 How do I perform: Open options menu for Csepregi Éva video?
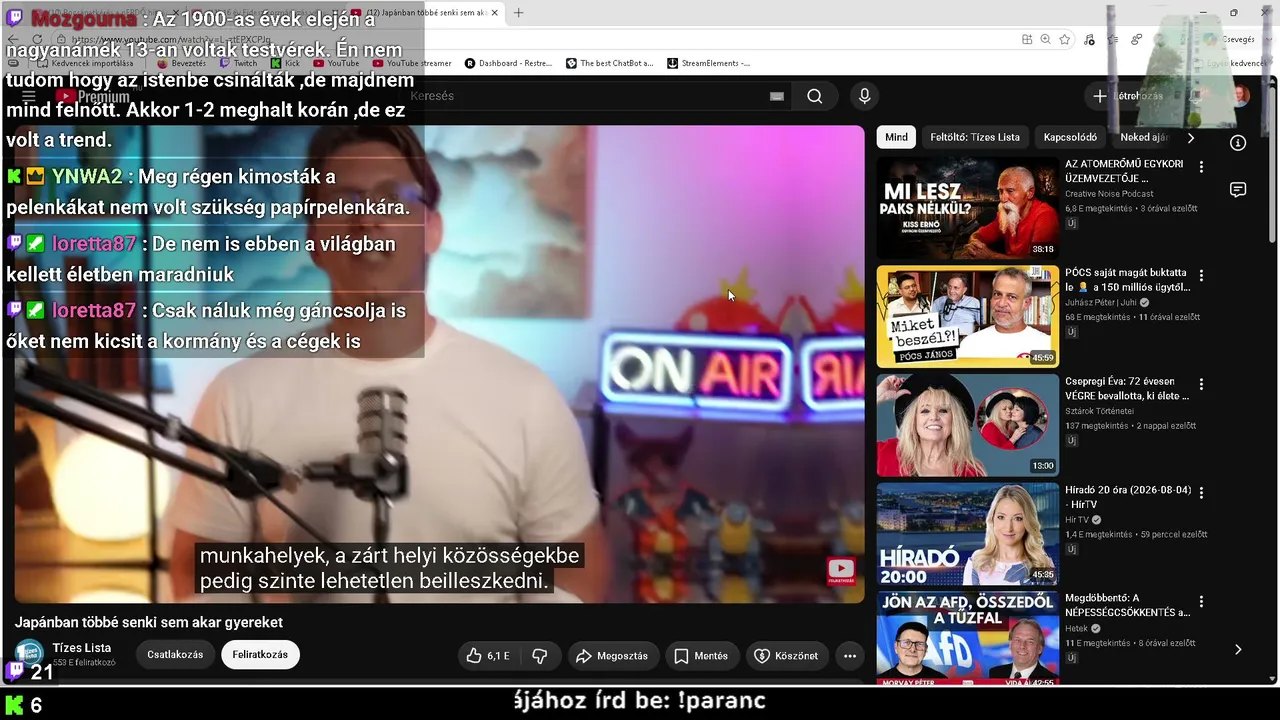(x=1201, y=384)
